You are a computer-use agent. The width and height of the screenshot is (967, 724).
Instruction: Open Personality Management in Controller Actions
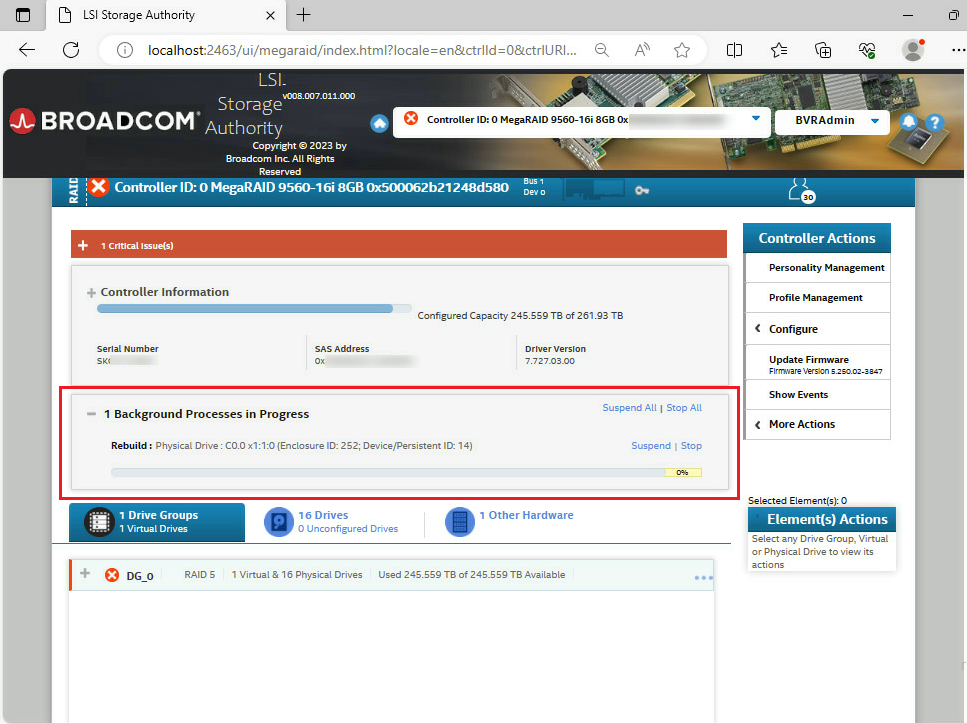pos(826,268)
